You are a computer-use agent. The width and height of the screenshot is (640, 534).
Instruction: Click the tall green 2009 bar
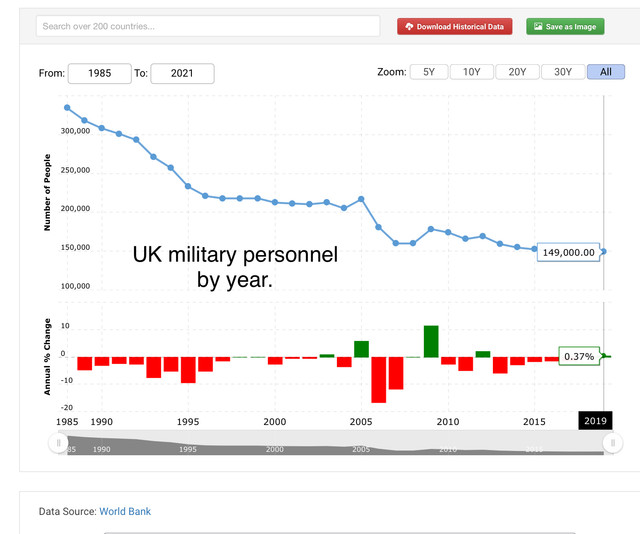coord(431,341)
